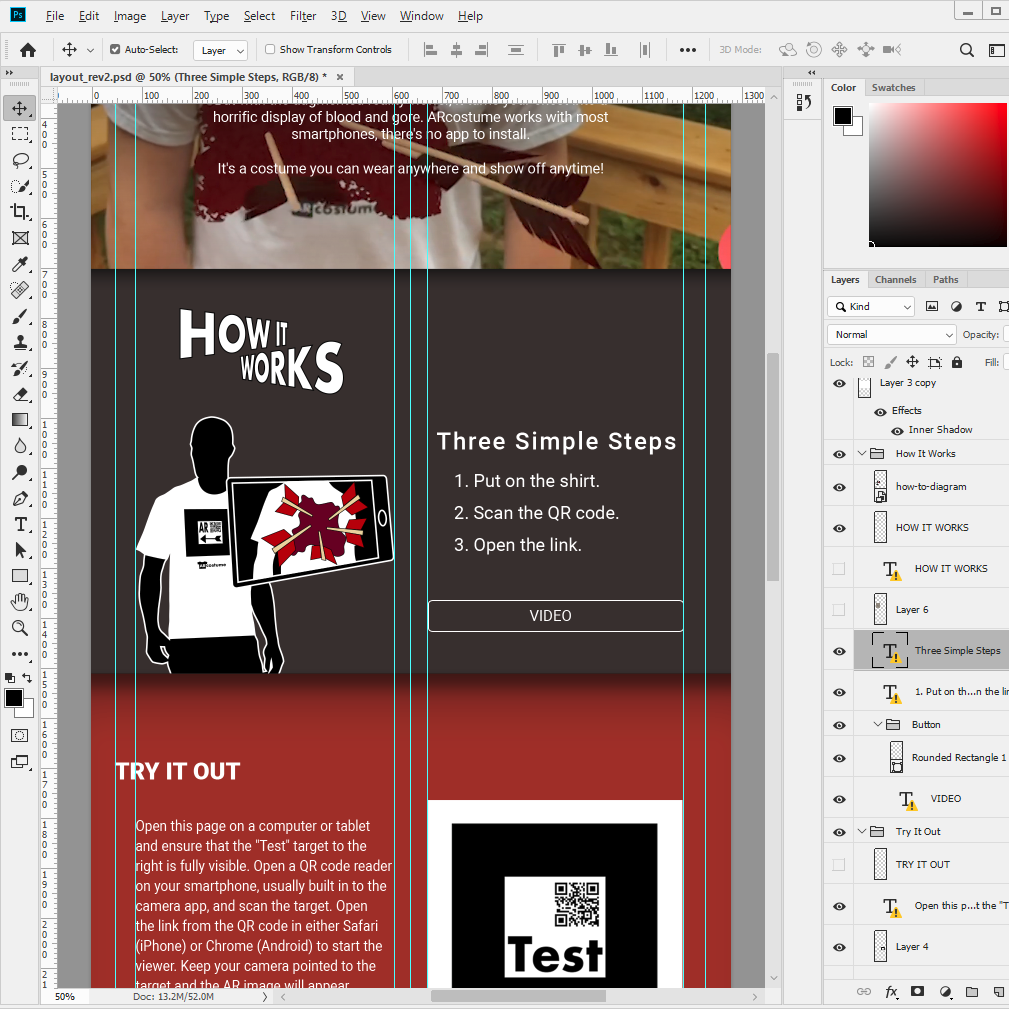Select the Lasso tool
1009x1009 pixels.
coord(20,160)
